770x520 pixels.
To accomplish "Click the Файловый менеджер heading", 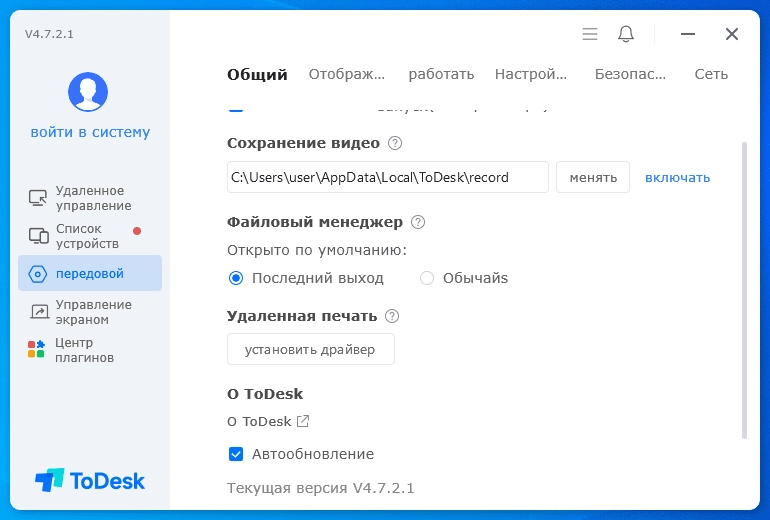I will 315,222.
